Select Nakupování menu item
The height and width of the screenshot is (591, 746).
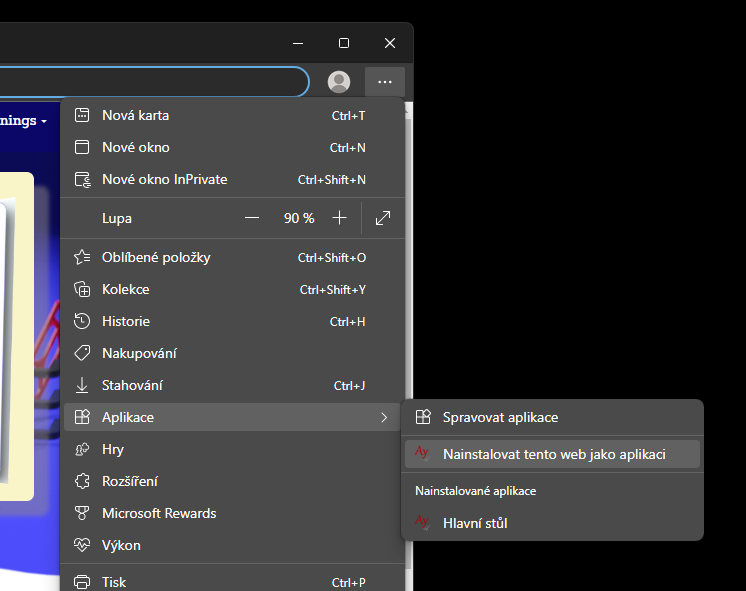coord(233,353)
